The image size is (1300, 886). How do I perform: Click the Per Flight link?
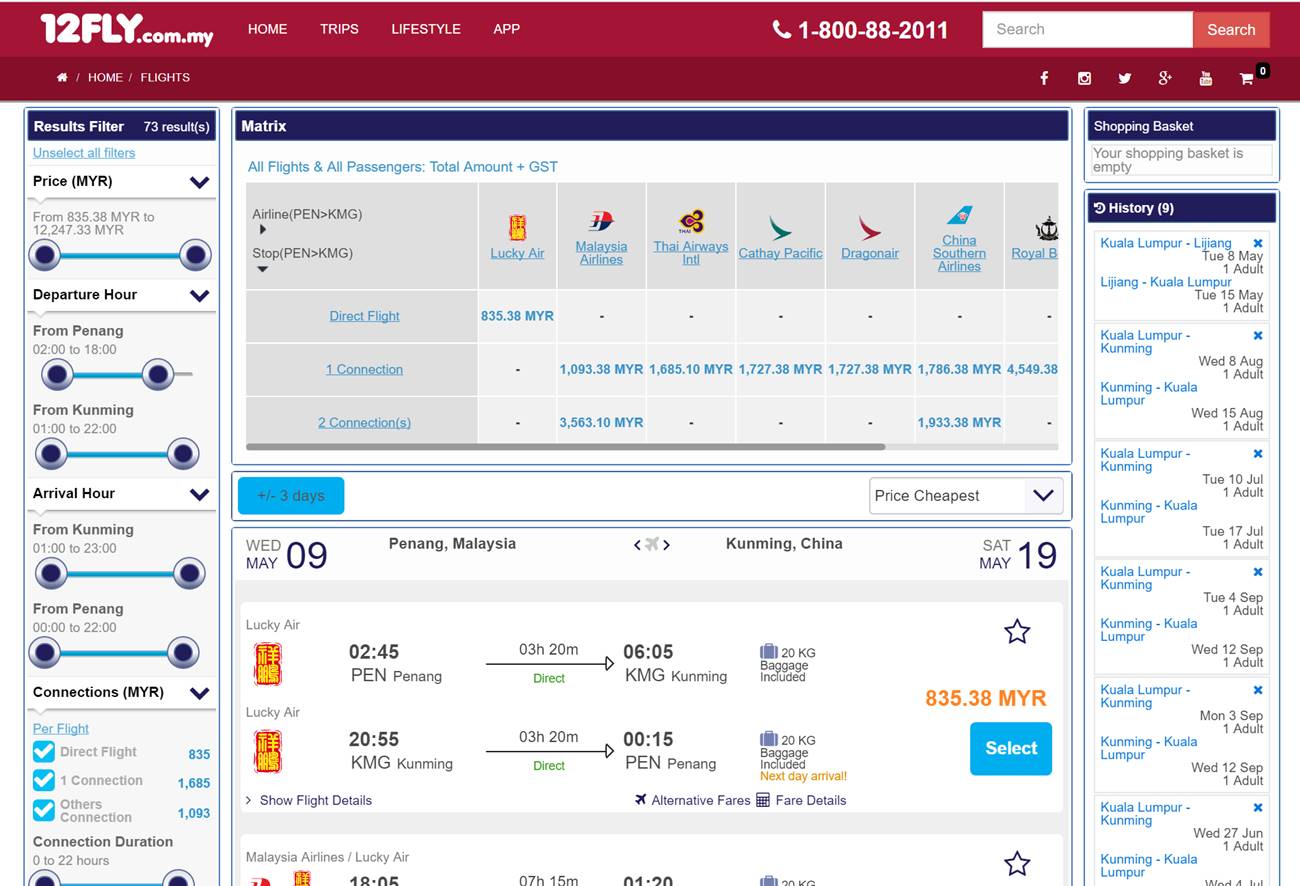[x=61, y=729]
